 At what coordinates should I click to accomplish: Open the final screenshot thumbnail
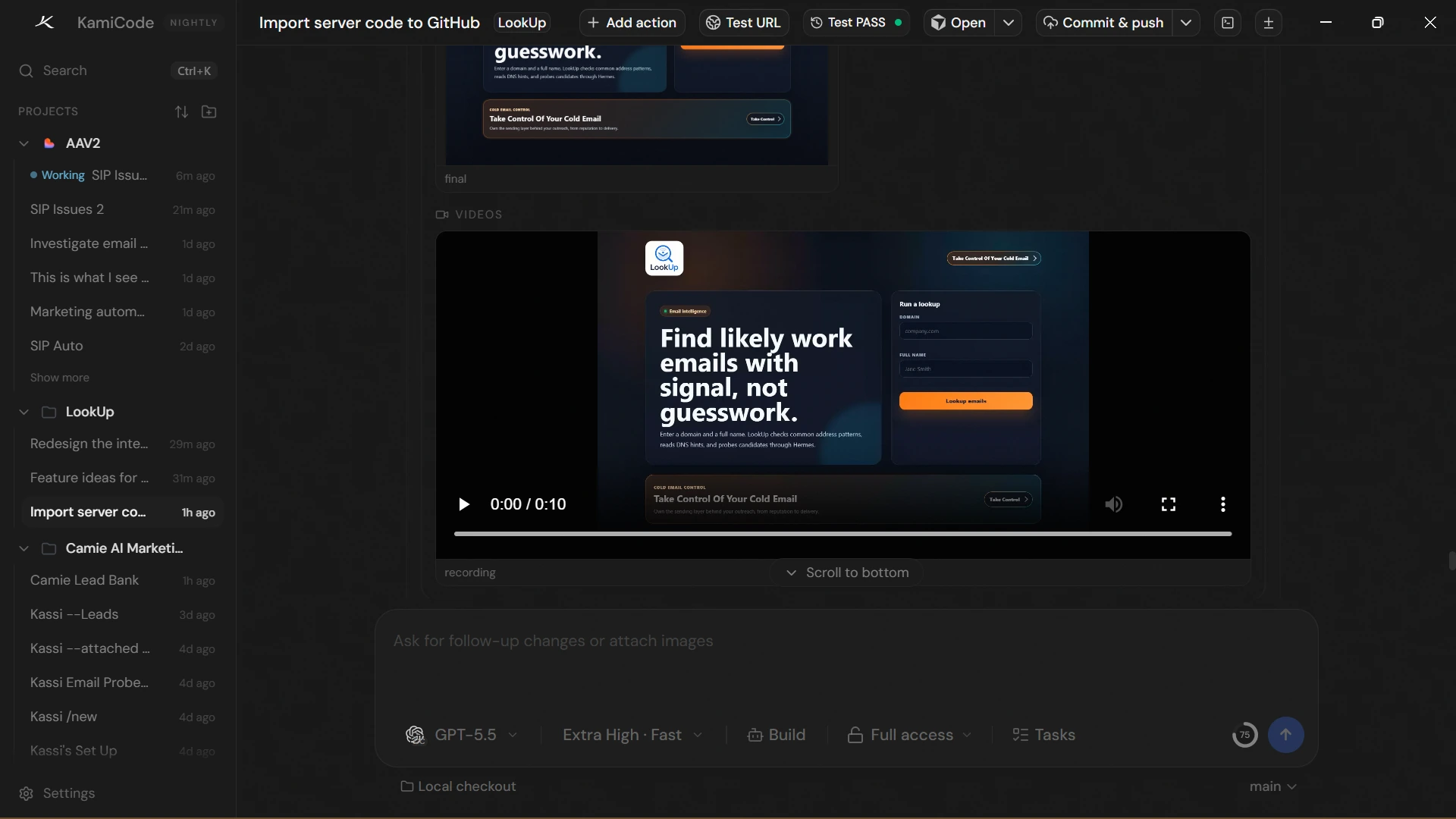[x=637, y=105]
